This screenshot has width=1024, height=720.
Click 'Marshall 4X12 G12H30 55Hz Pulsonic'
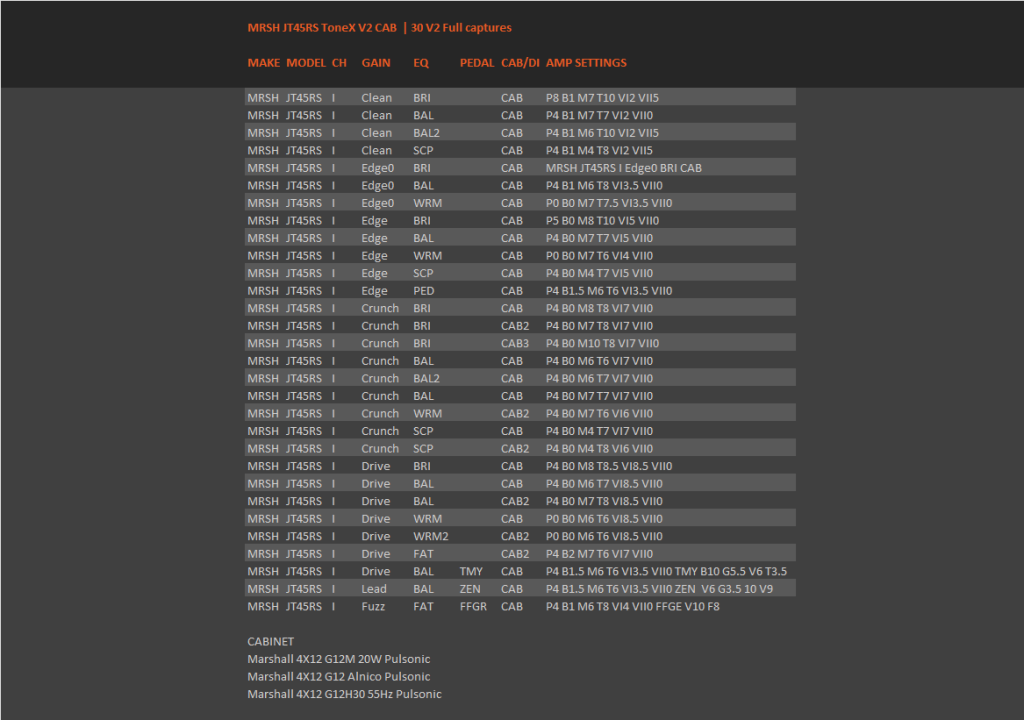pyautogui.click(x=345, y=695)
